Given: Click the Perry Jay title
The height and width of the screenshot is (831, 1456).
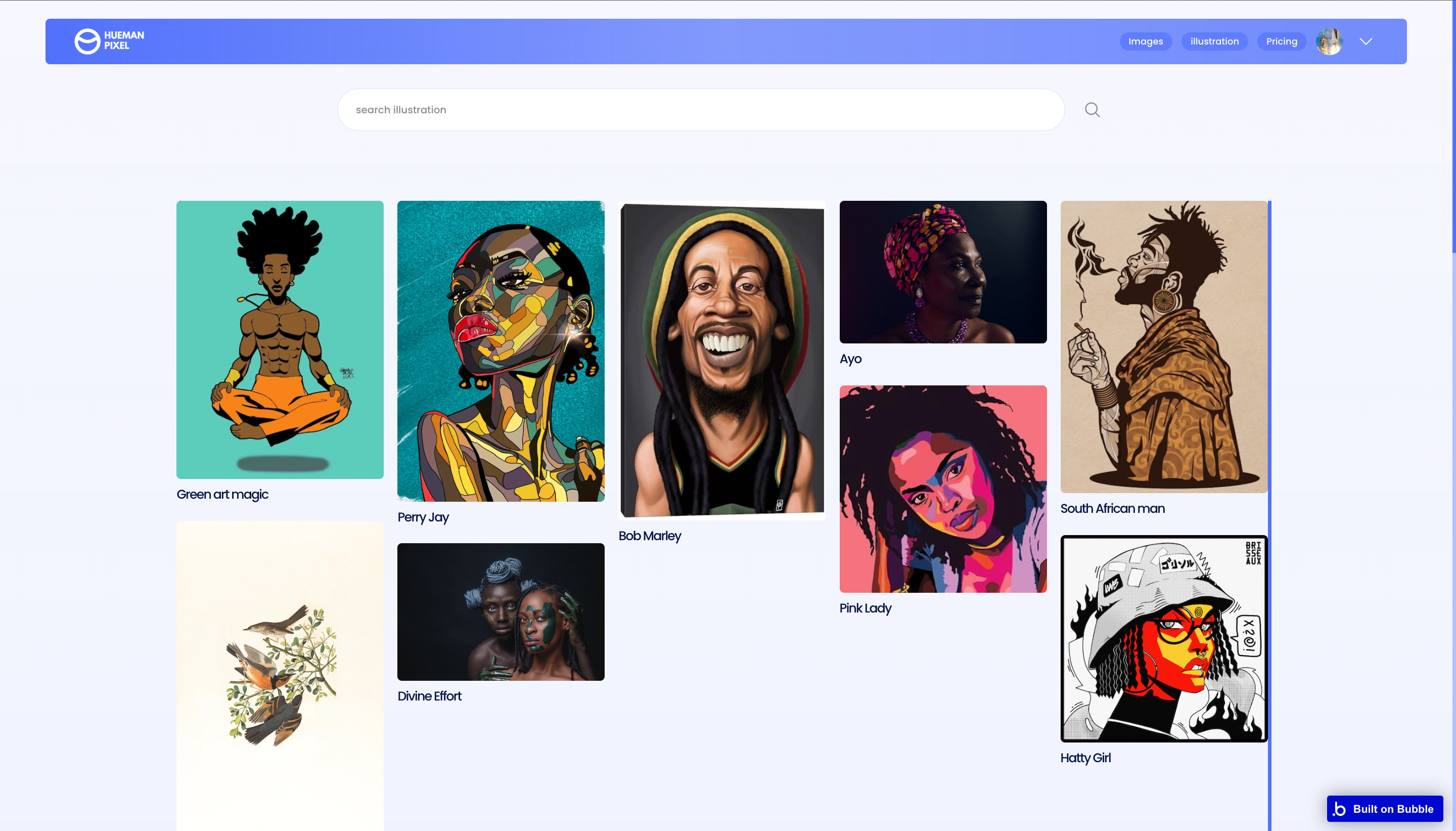Looking at the screenshot, I should point(423,517).
